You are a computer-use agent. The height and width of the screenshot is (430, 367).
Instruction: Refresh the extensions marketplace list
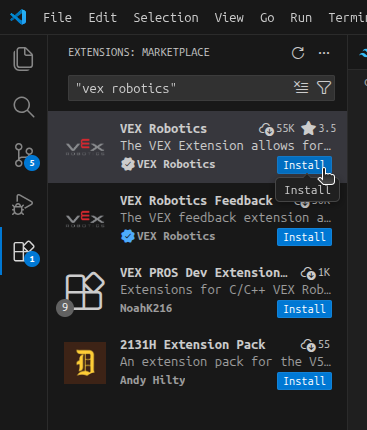298,53
